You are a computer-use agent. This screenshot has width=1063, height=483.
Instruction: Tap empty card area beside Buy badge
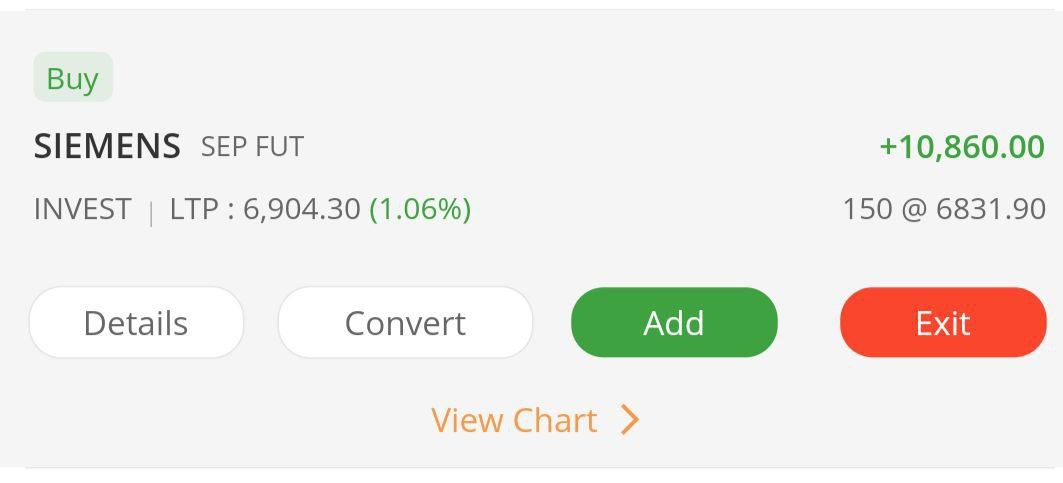500,78
